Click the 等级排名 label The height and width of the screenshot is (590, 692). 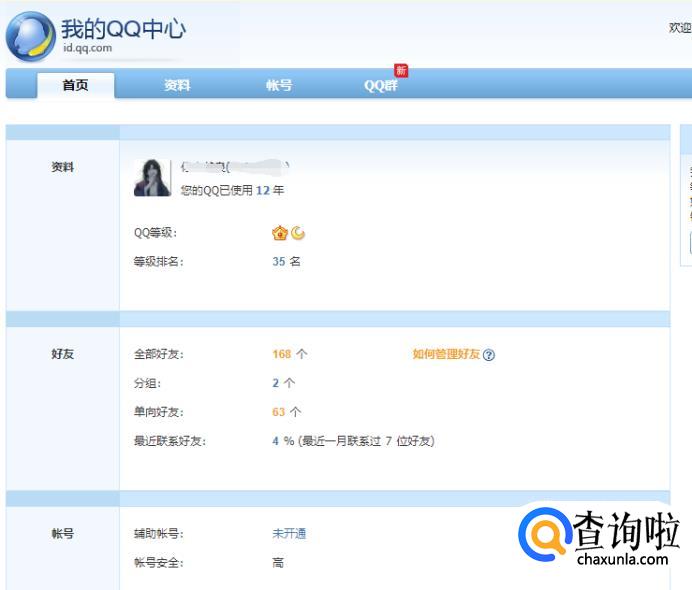tap(158, 262)
